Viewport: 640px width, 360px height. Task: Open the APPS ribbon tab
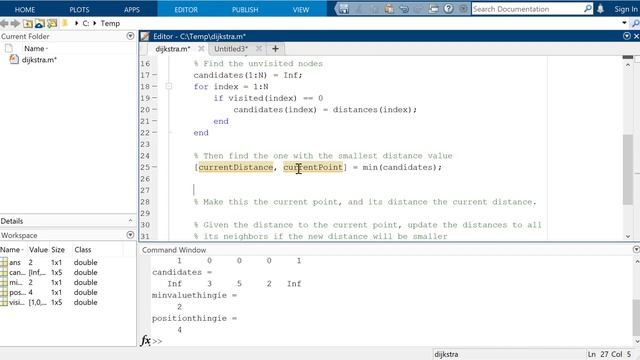pyautogui.click(x=132, y=9)
